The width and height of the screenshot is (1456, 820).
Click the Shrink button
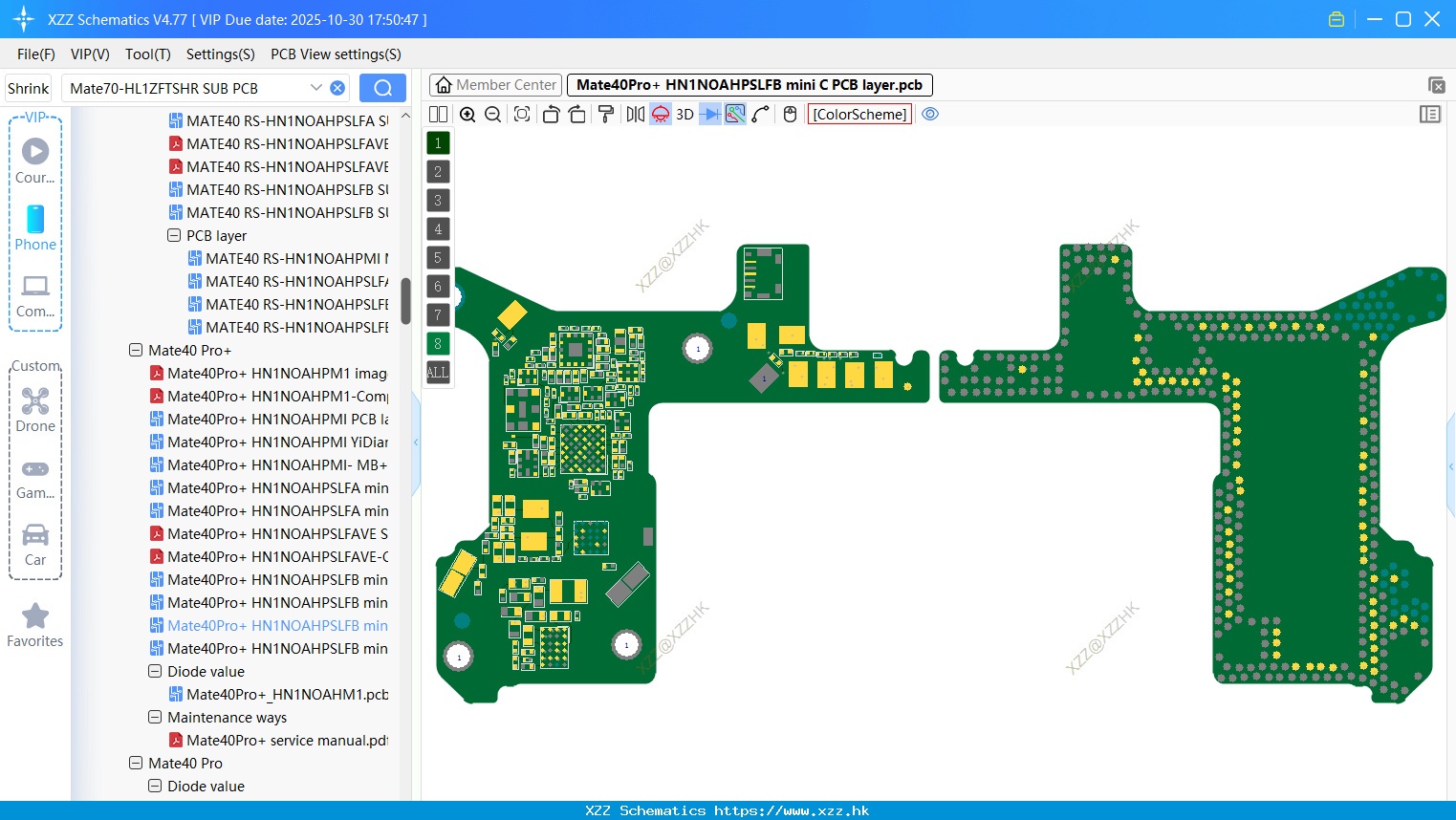tap(28, 88)
